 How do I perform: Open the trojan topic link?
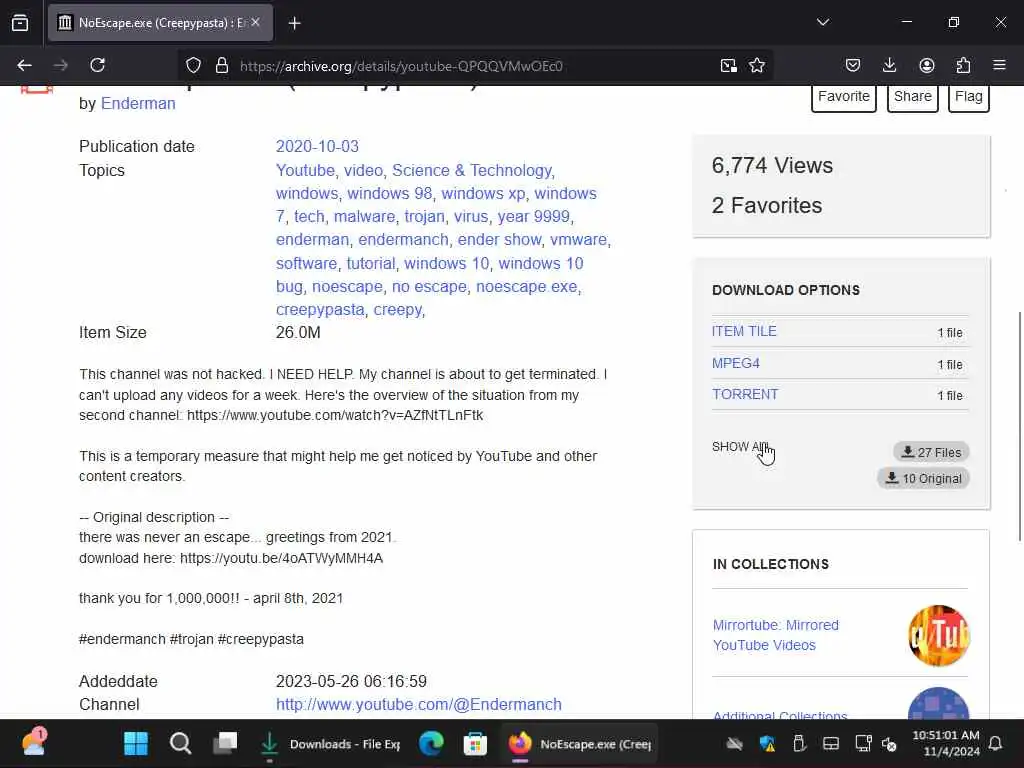click(424, 216)
